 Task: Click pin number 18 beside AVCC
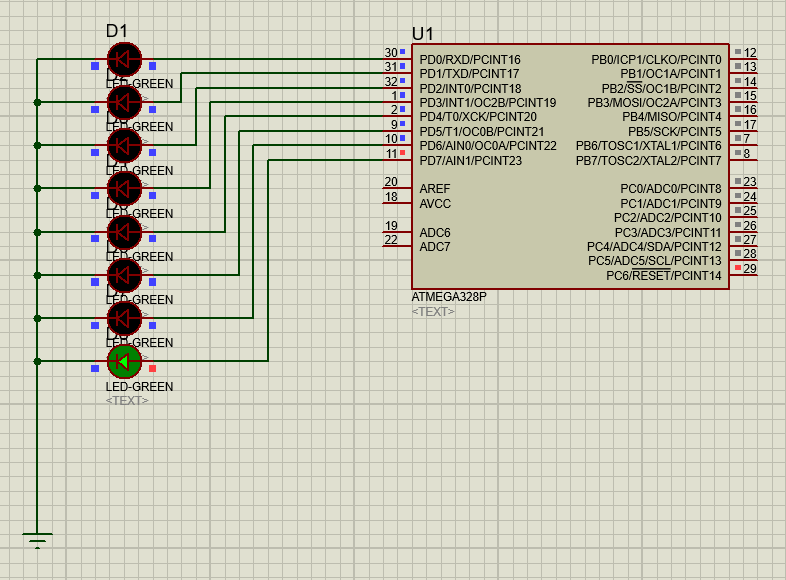(391, 197)
